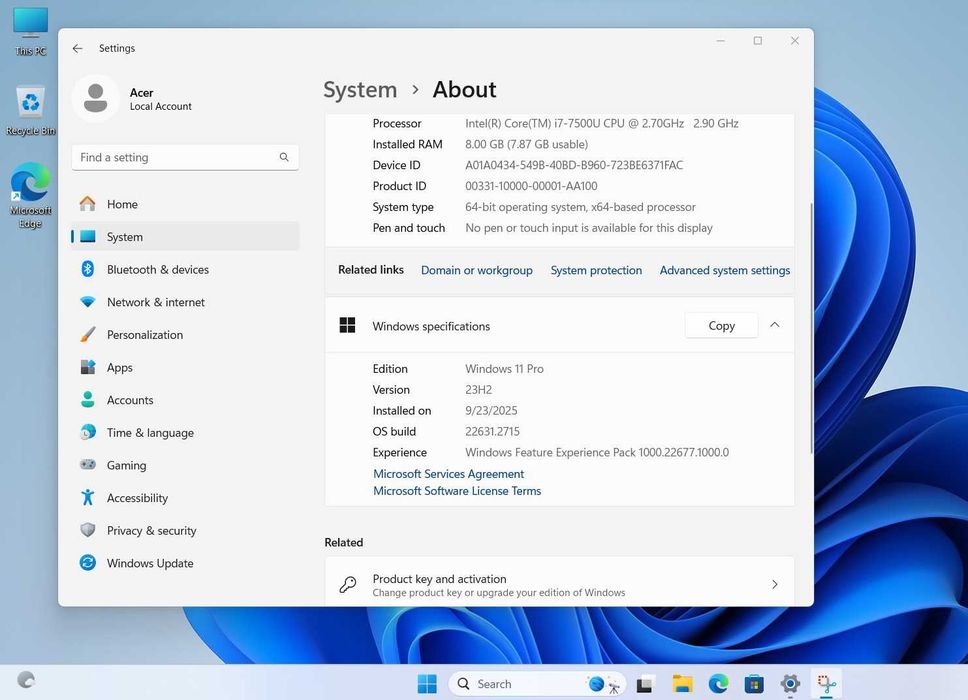Viewport: 968px width, 700px height.
Task: Click the Windows Update sync icon
Action: [88, 562]
